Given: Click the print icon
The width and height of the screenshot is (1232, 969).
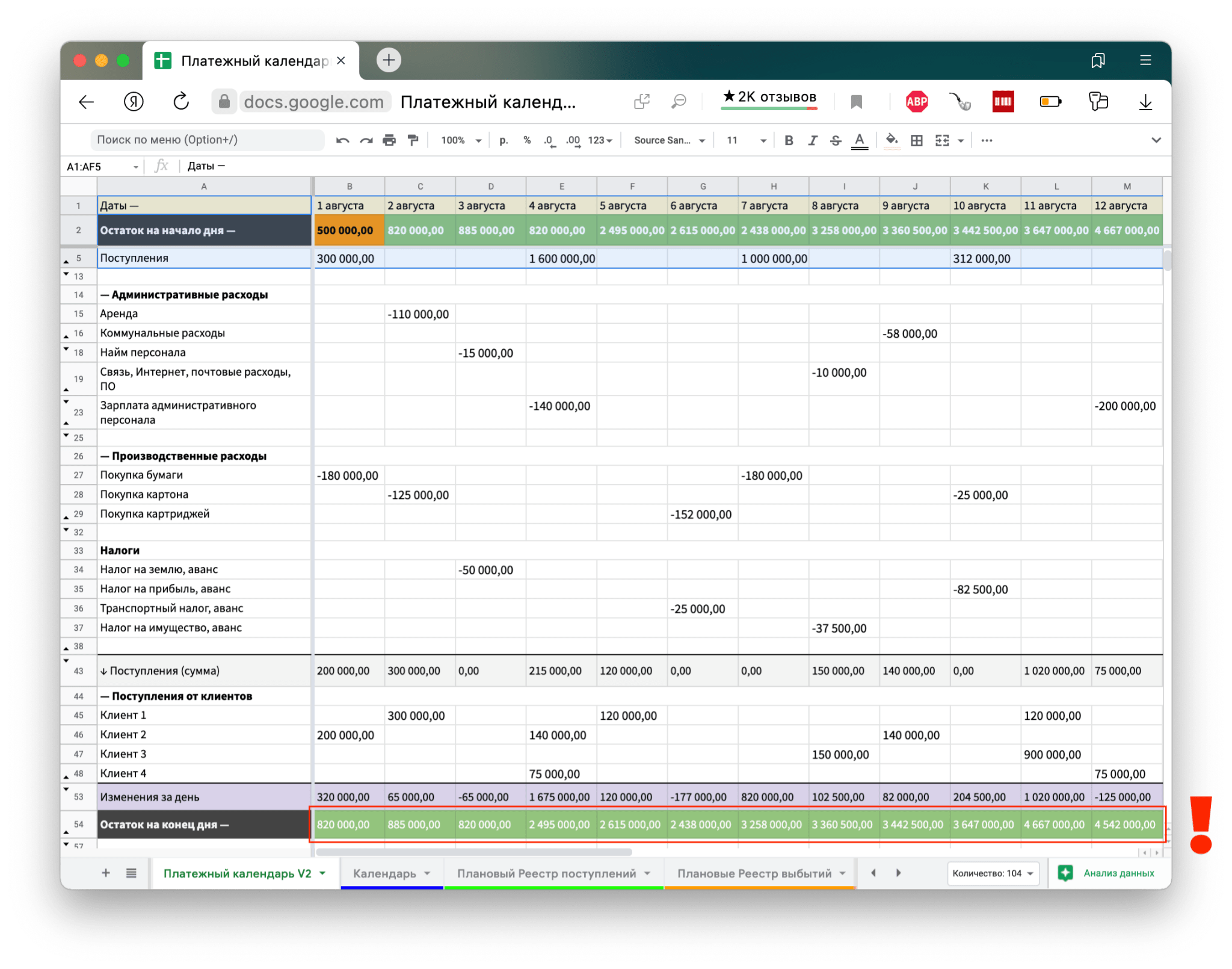Looking at the screenshot, I should tap(389, 141).
